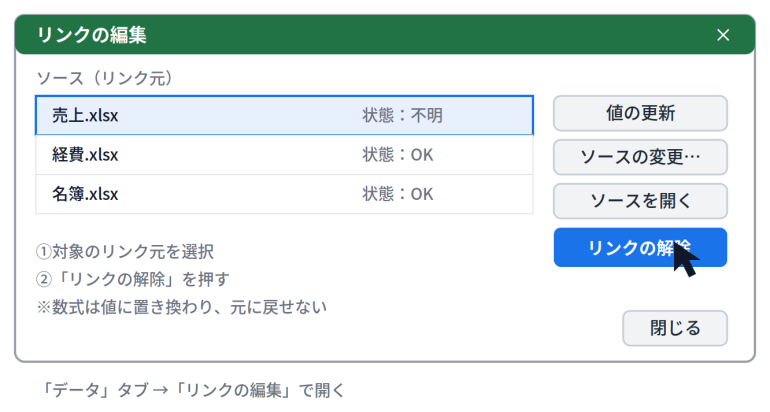The width and height of the screenshot is (770, 412).
Task: Click the 状態：OK status of 経費.xlsx
Action: click(398, 155)
